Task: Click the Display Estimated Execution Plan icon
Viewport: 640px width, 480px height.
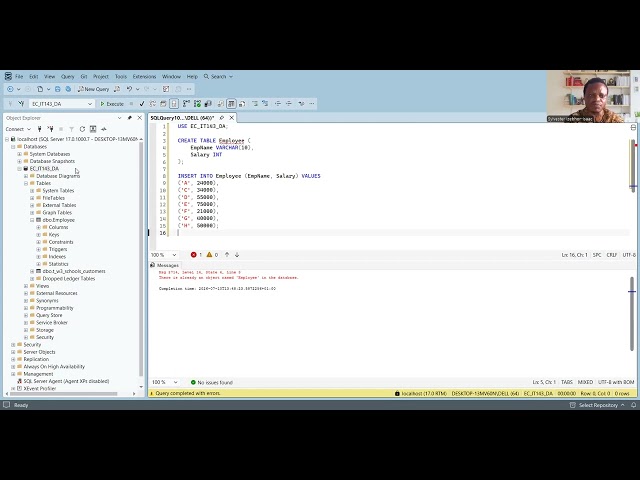Action: [x=153, y=104]
